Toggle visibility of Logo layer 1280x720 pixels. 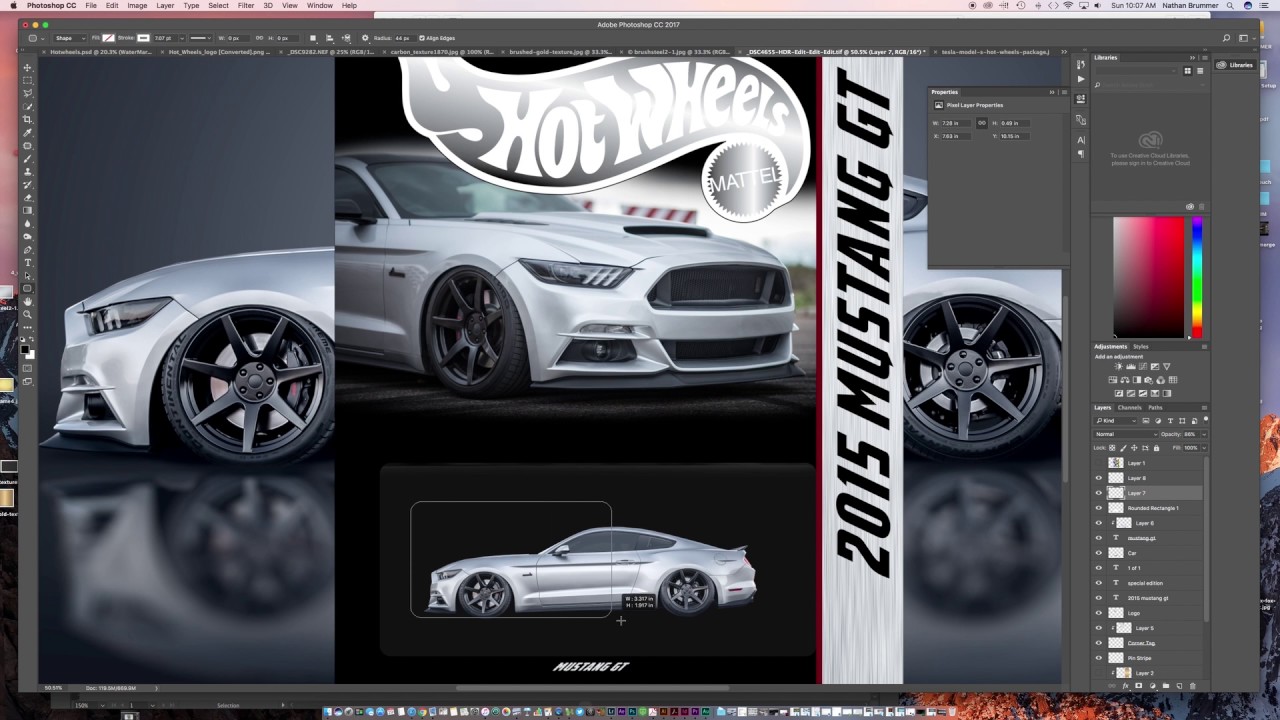pyautogui.click(x=1099, y=613)
